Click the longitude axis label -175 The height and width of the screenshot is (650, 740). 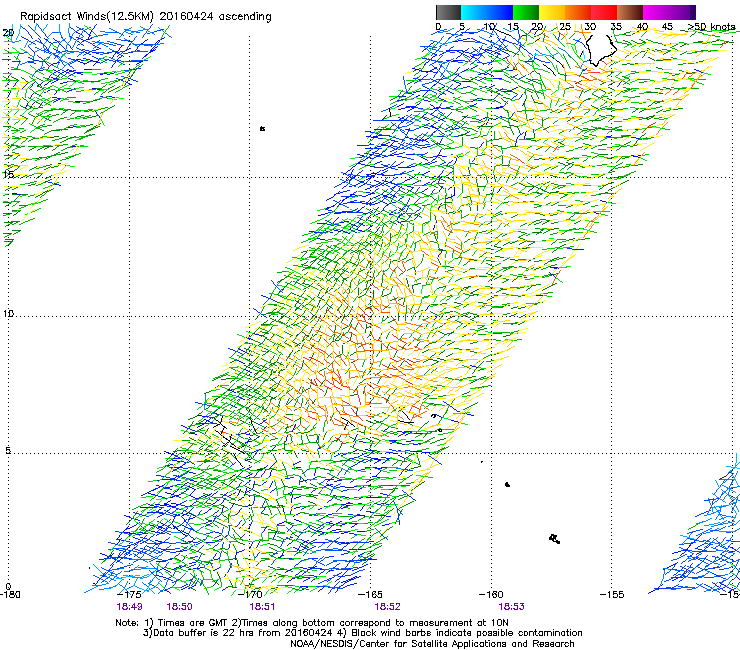[129, 595]
